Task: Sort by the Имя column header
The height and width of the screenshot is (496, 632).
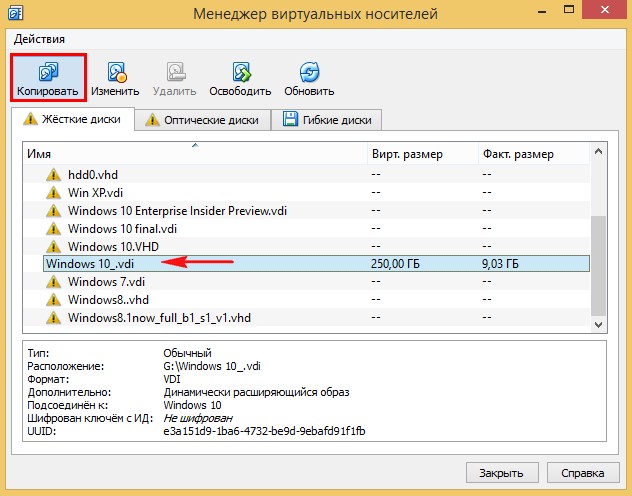Action: tap(195, 154)
